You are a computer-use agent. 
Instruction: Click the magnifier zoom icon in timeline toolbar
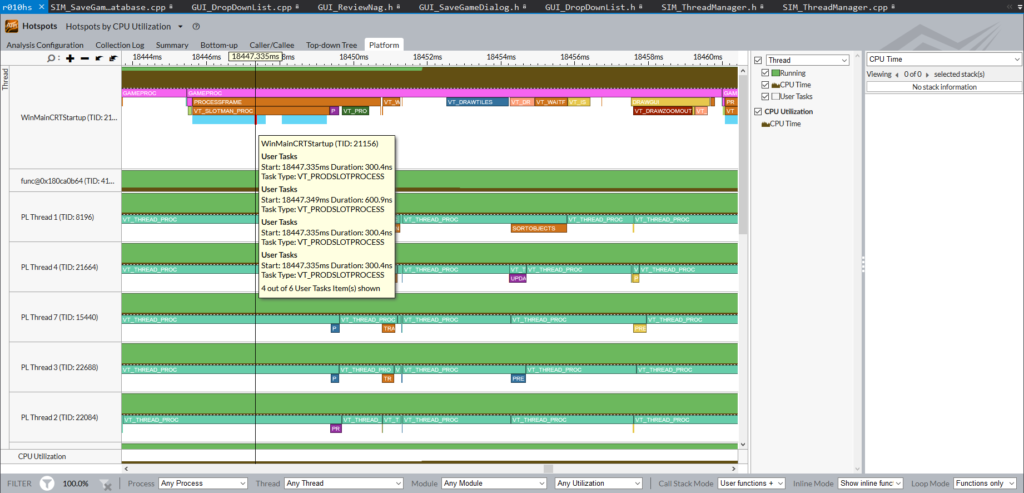[x=51, y=57]
